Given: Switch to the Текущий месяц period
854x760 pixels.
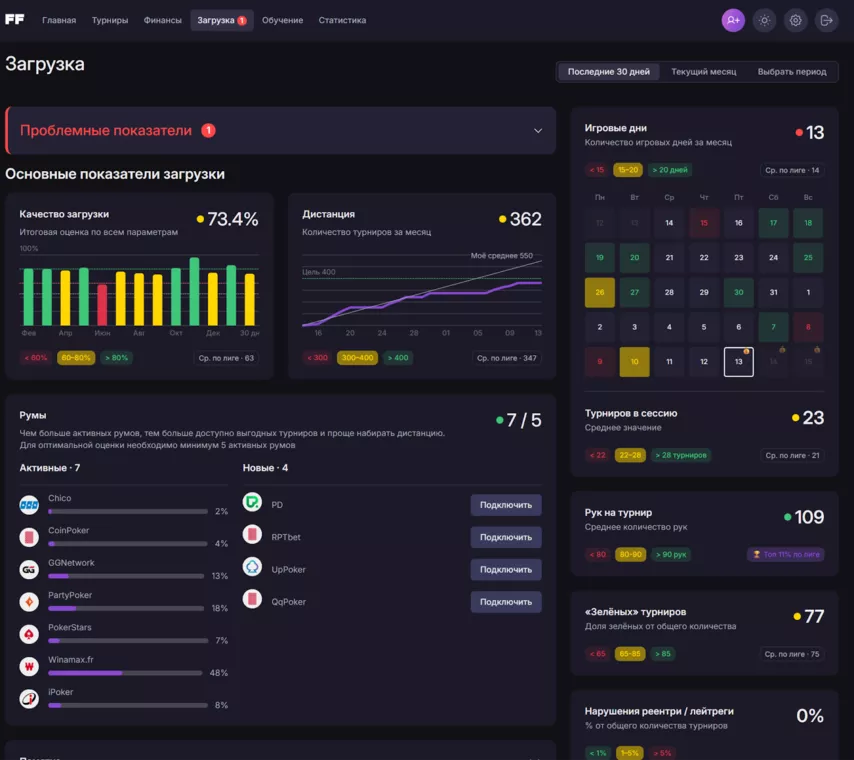Looking at the screenshot, I should pyautogui.click(x=703, y=72).
